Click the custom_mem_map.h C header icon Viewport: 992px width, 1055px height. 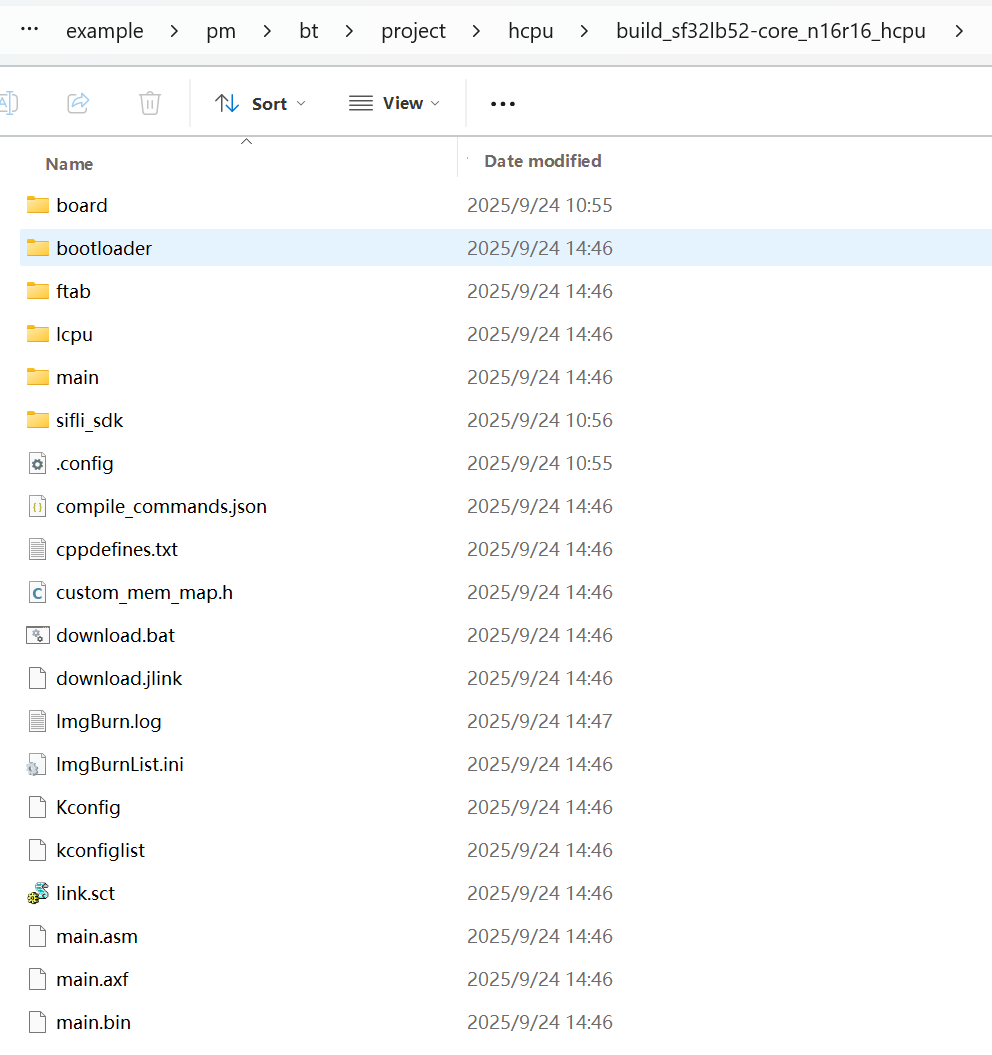38,593
